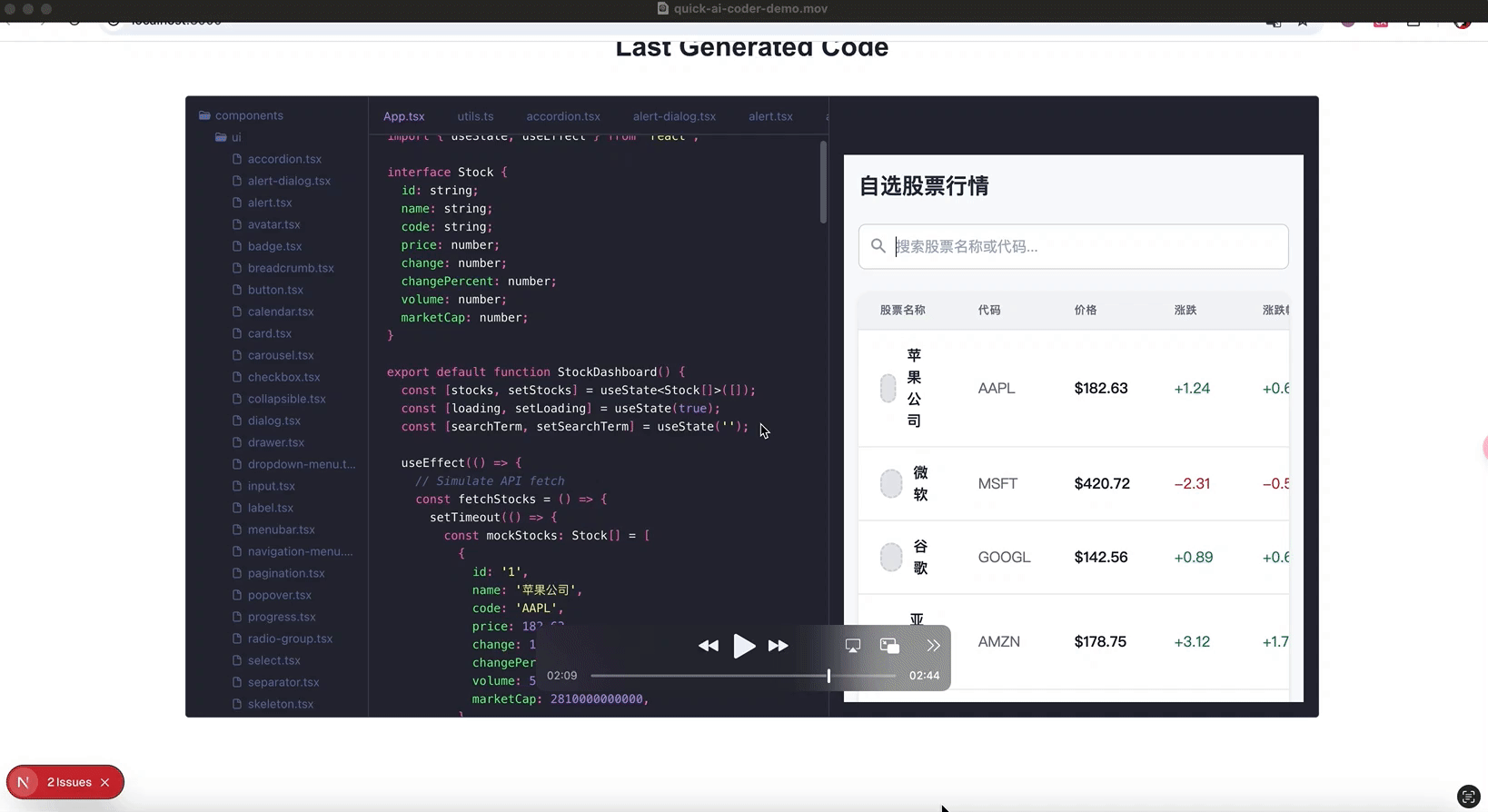Fast-forward the video with the double-right arrows
Screen dimensions: 1488x812
tap(779, 646)
